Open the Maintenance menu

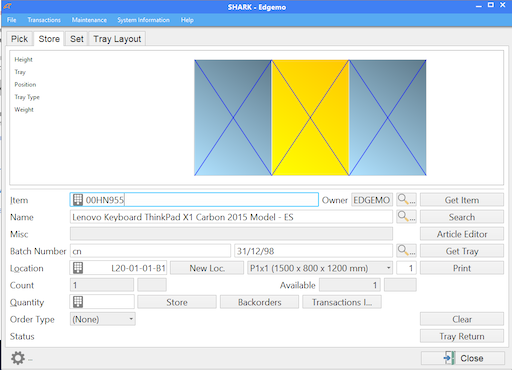tap(89, 20)
